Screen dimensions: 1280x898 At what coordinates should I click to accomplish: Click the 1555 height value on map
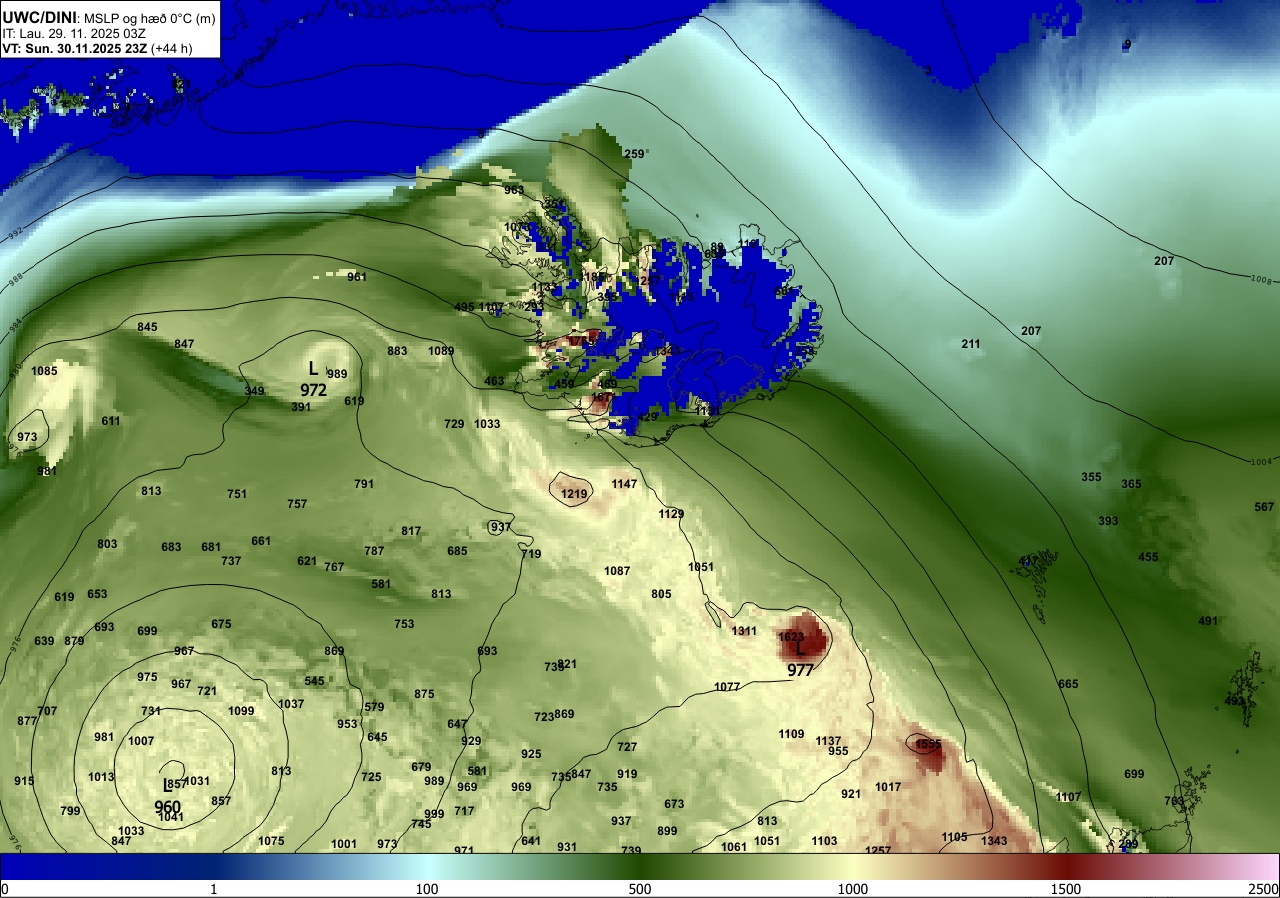928,744
